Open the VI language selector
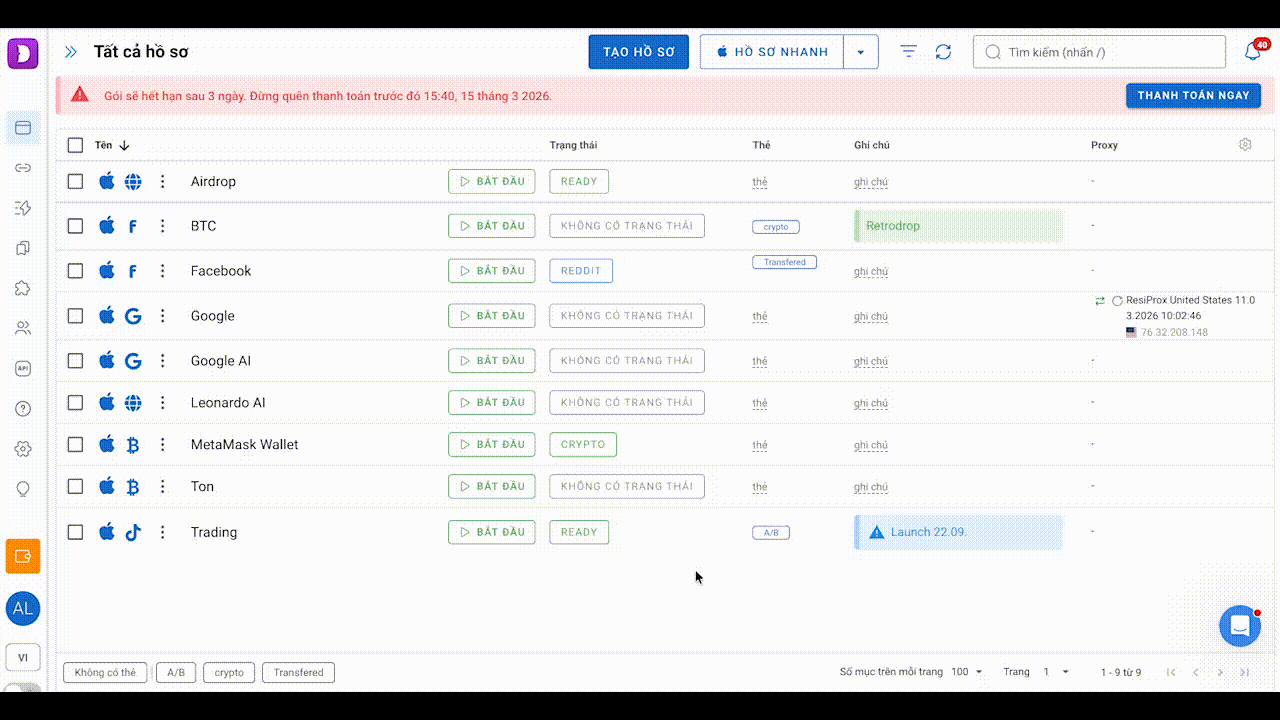Screen dimensions: 1280x720 23,657
